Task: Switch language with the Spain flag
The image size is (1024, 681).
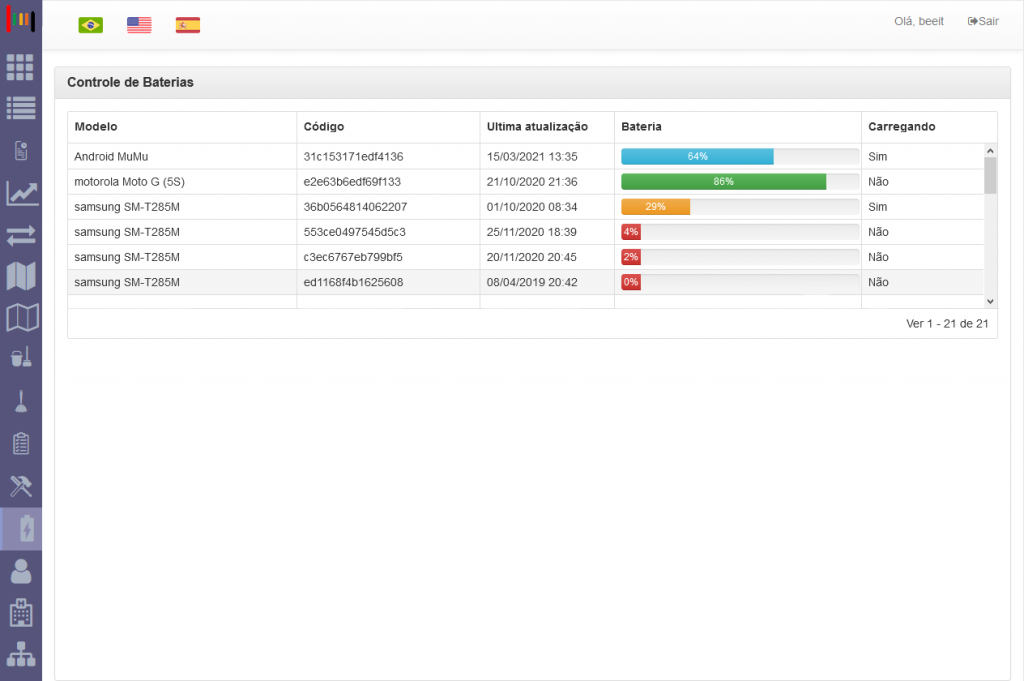Action: [x=188, y=25]
